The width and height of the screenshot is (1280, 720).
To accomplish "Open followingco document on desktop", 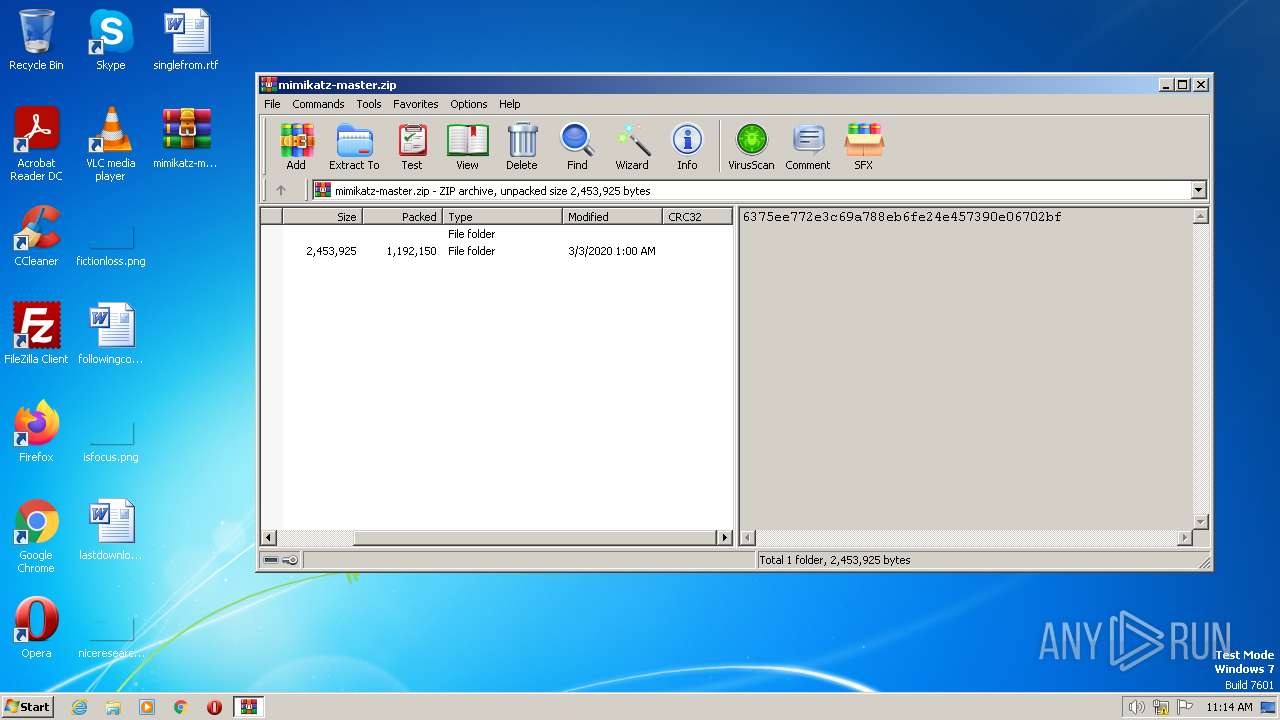I will [x=110, y=334].
